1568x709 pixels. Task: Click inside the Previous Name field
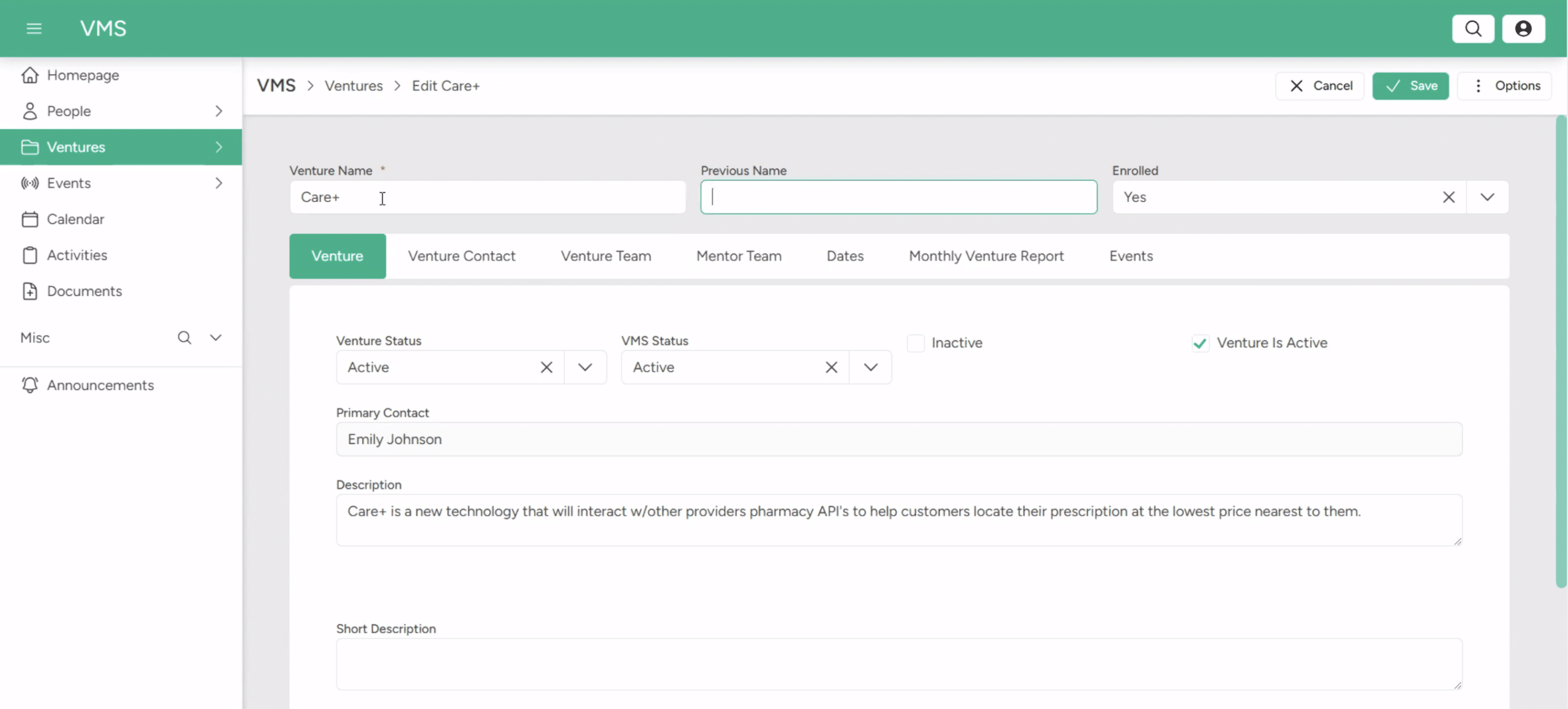(x=897, y=197)
